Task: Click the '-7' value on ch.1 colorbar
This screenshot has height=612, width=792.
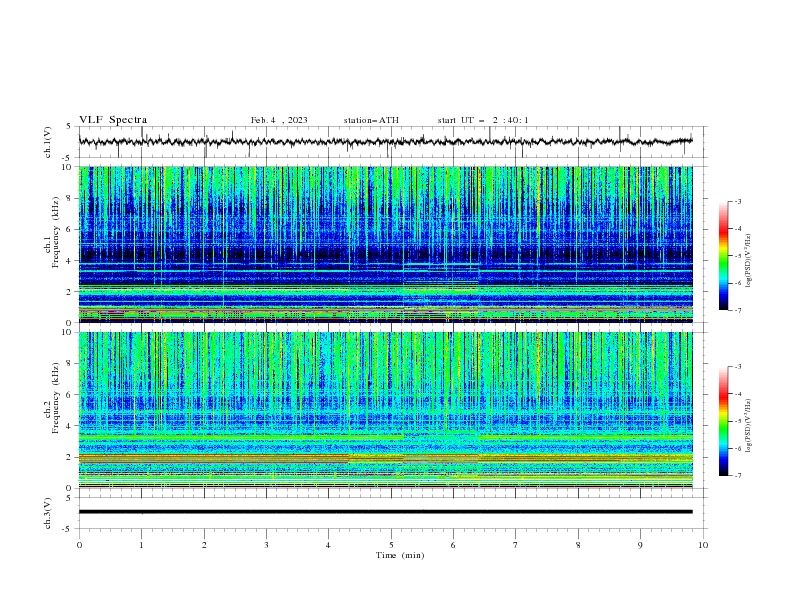Action: [x=738, y=310]
